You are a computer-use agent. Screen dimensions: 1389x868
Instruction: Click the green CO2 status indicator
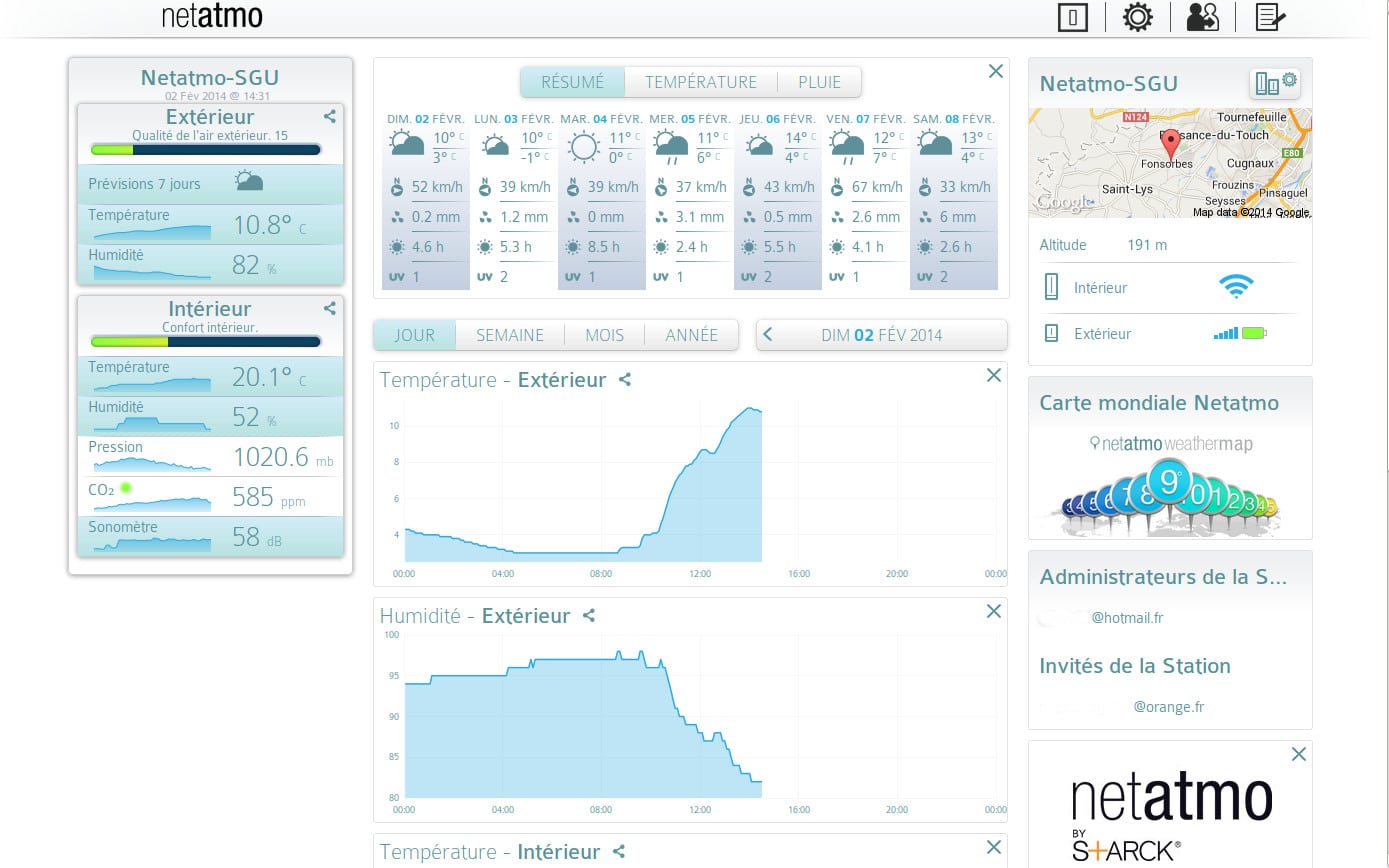click(126, 488)
